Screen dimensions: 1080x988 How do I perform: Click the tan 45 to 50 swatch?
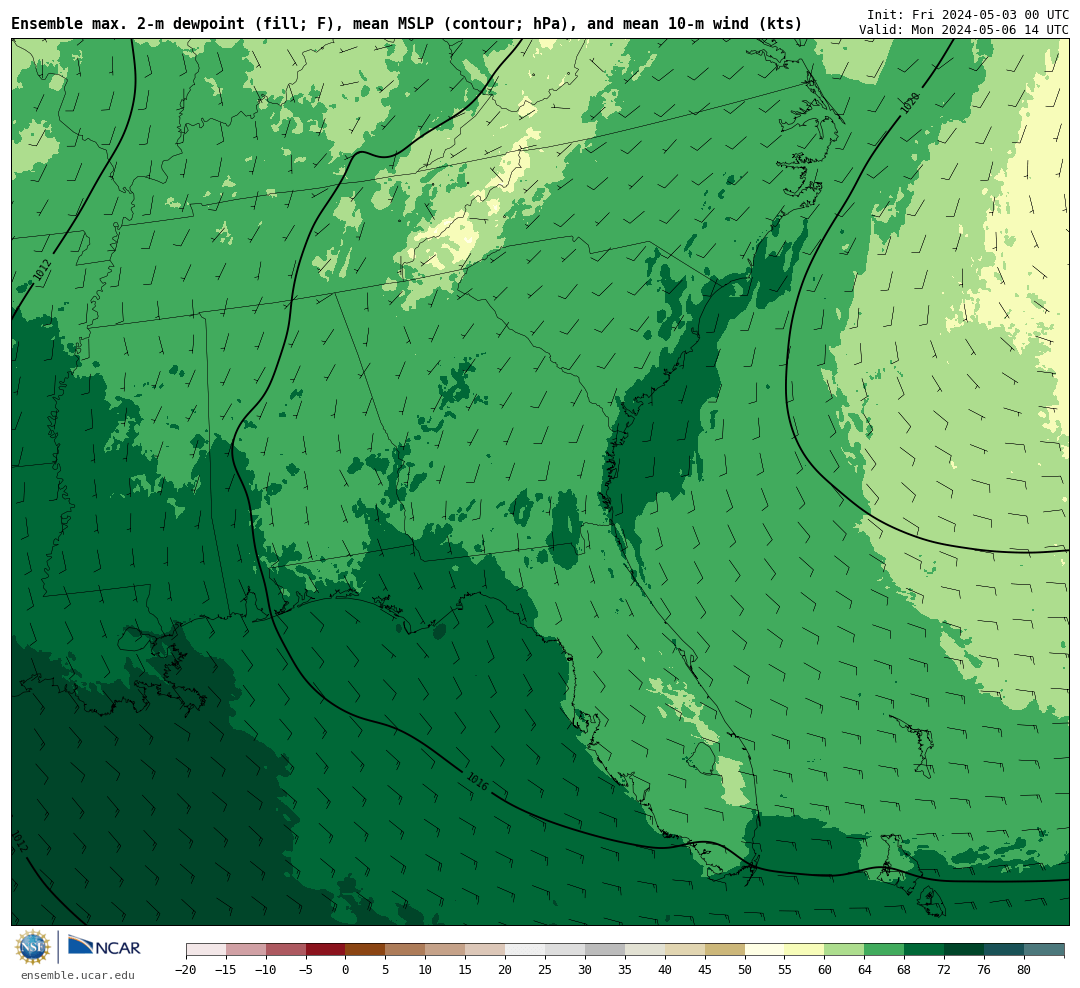(725, 950)
